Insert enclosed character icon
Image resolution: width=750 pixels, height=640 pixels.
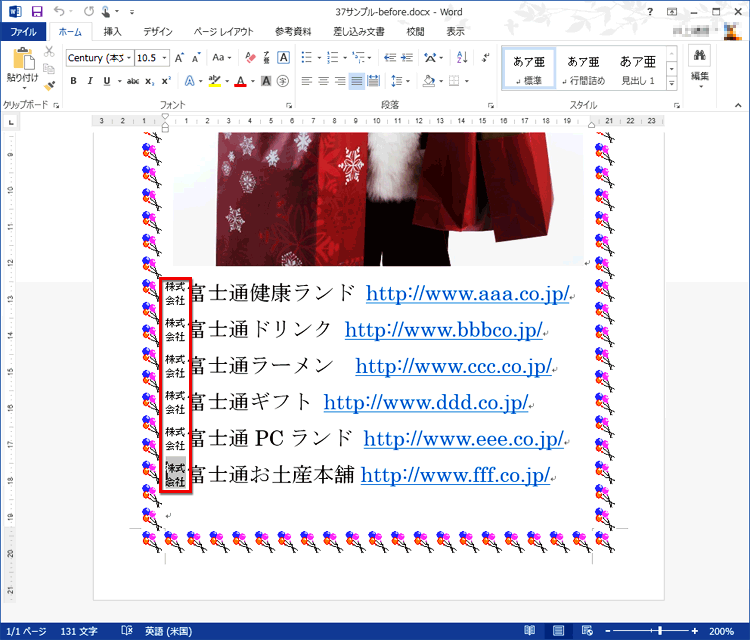click(283, 81)
